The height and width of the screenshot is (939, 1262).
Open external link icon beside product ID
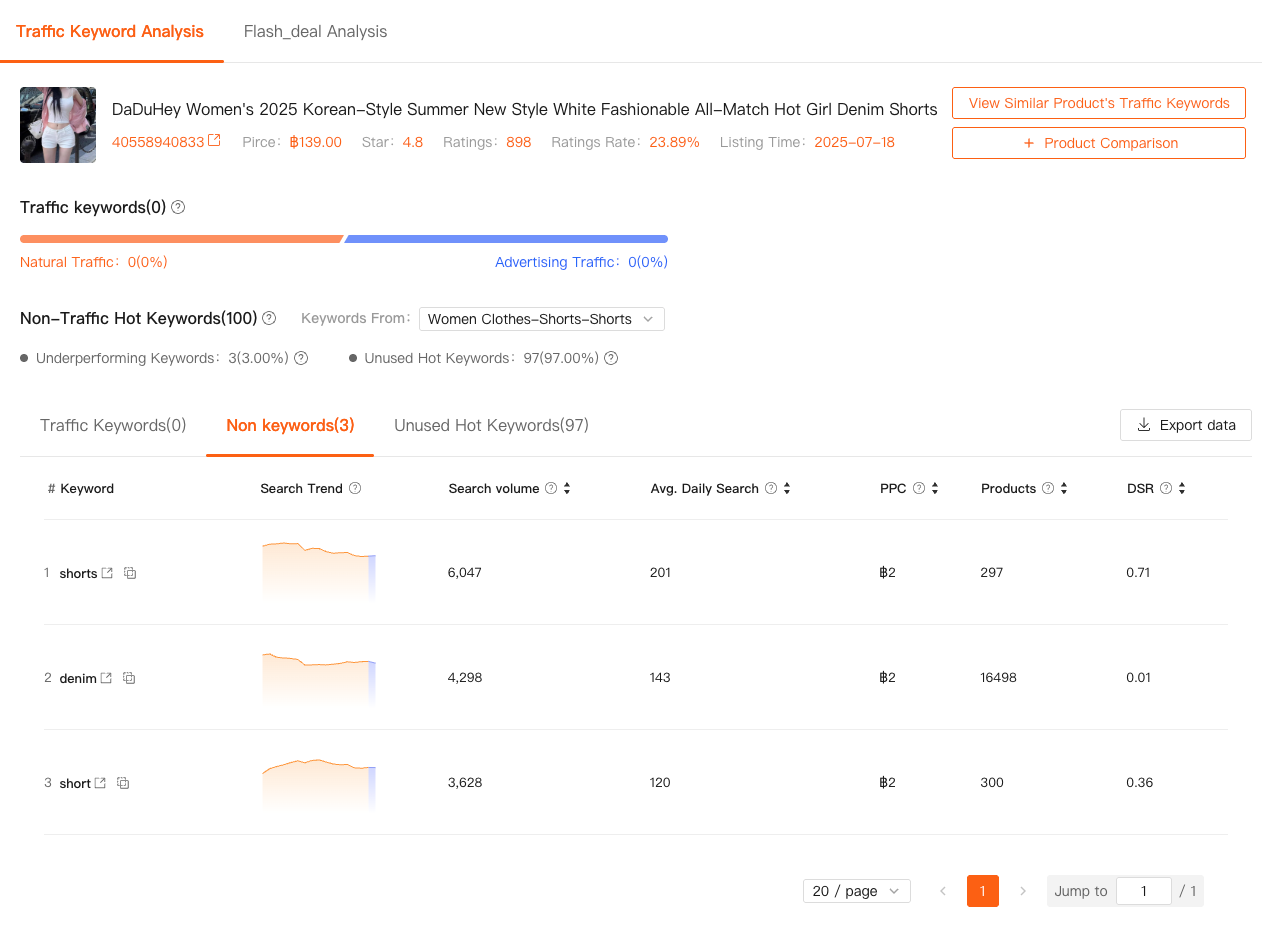tap(214, 141)
